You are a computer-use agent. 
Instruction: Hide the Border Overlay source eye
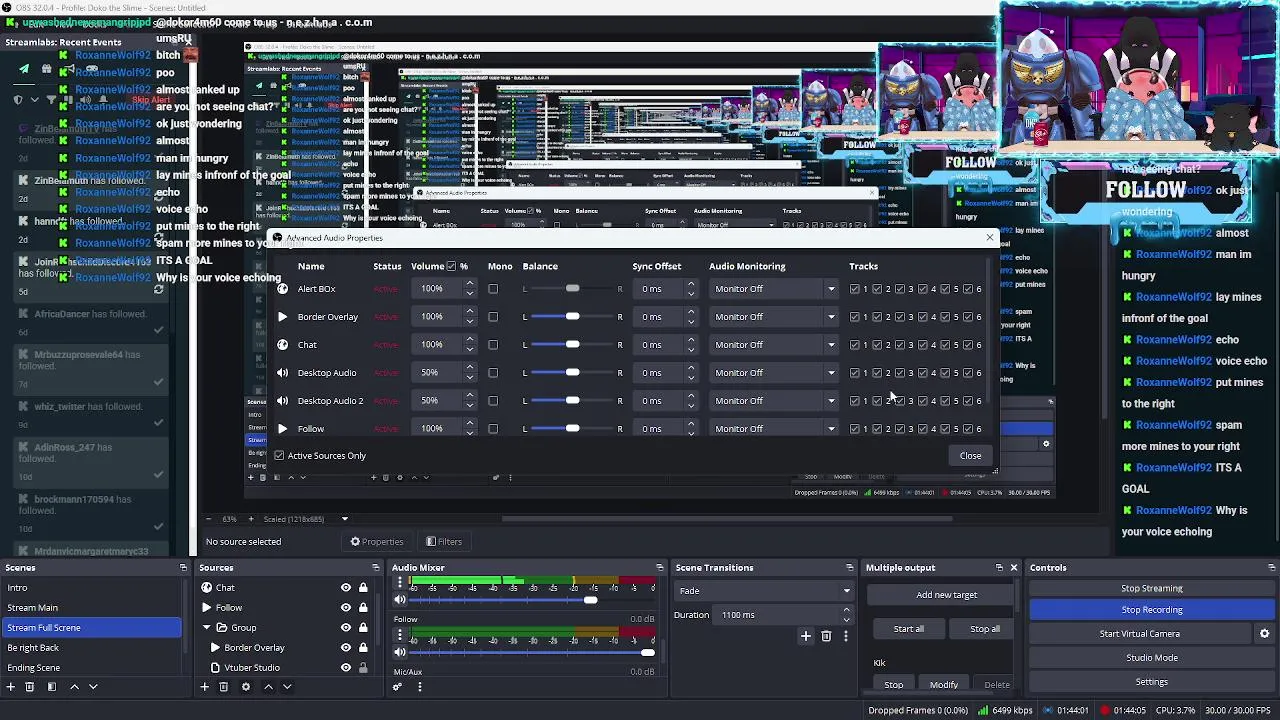tap(346, 648)
